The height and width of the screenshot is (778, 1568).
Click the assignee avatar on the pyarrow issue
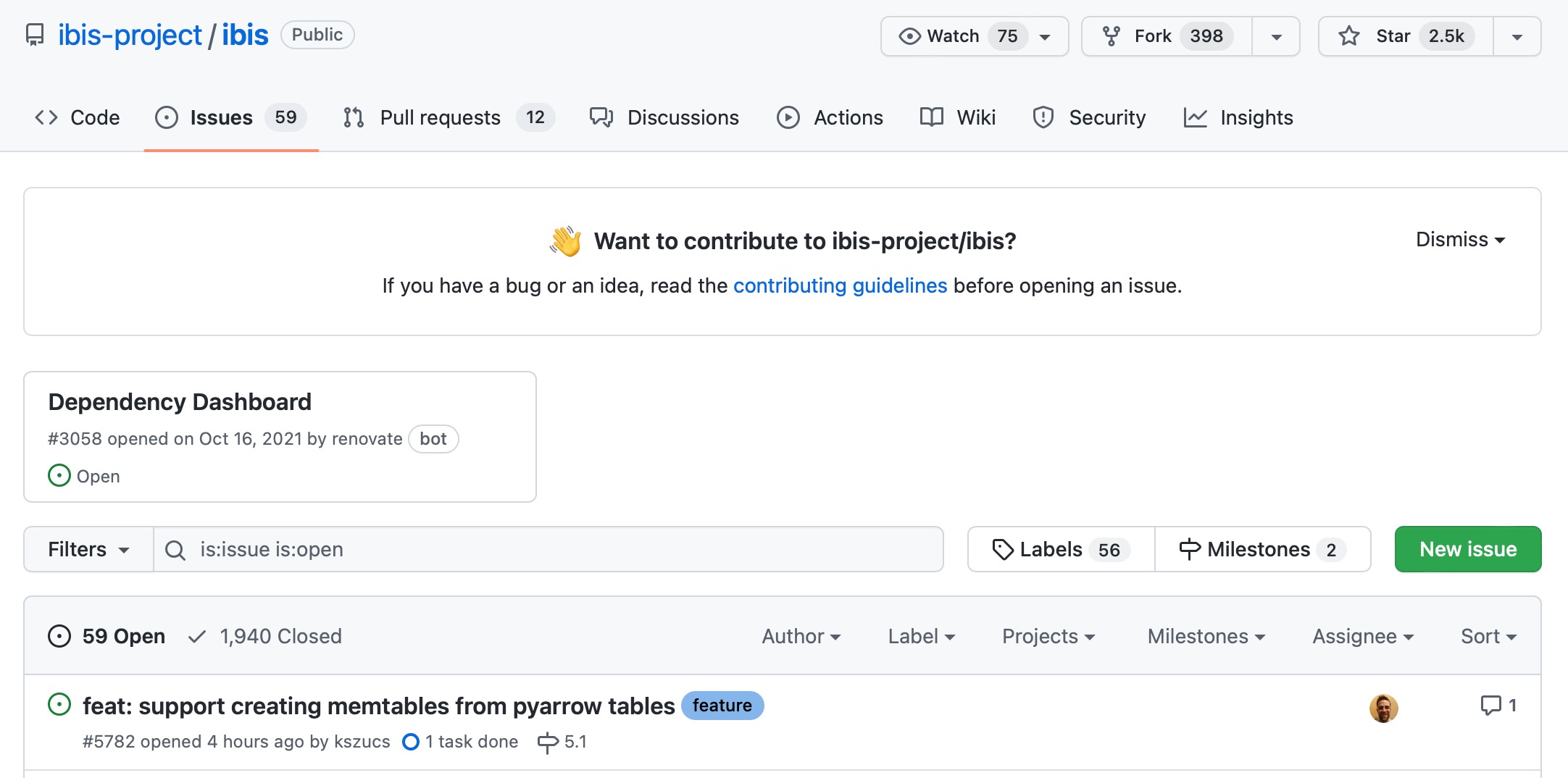pos(1383,708)
